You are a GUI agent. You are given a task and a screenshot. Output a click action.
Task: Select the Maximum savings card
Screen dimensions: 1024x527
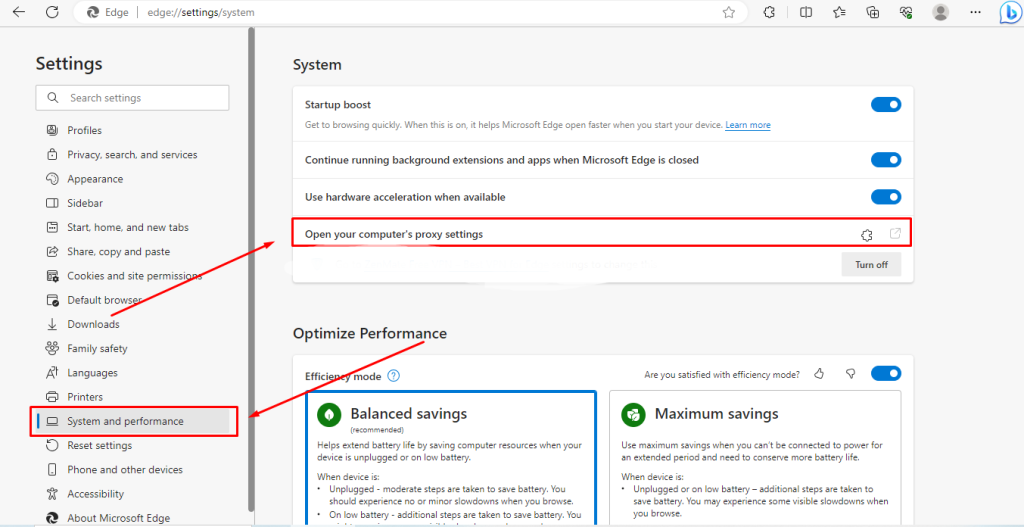[755, 458]
